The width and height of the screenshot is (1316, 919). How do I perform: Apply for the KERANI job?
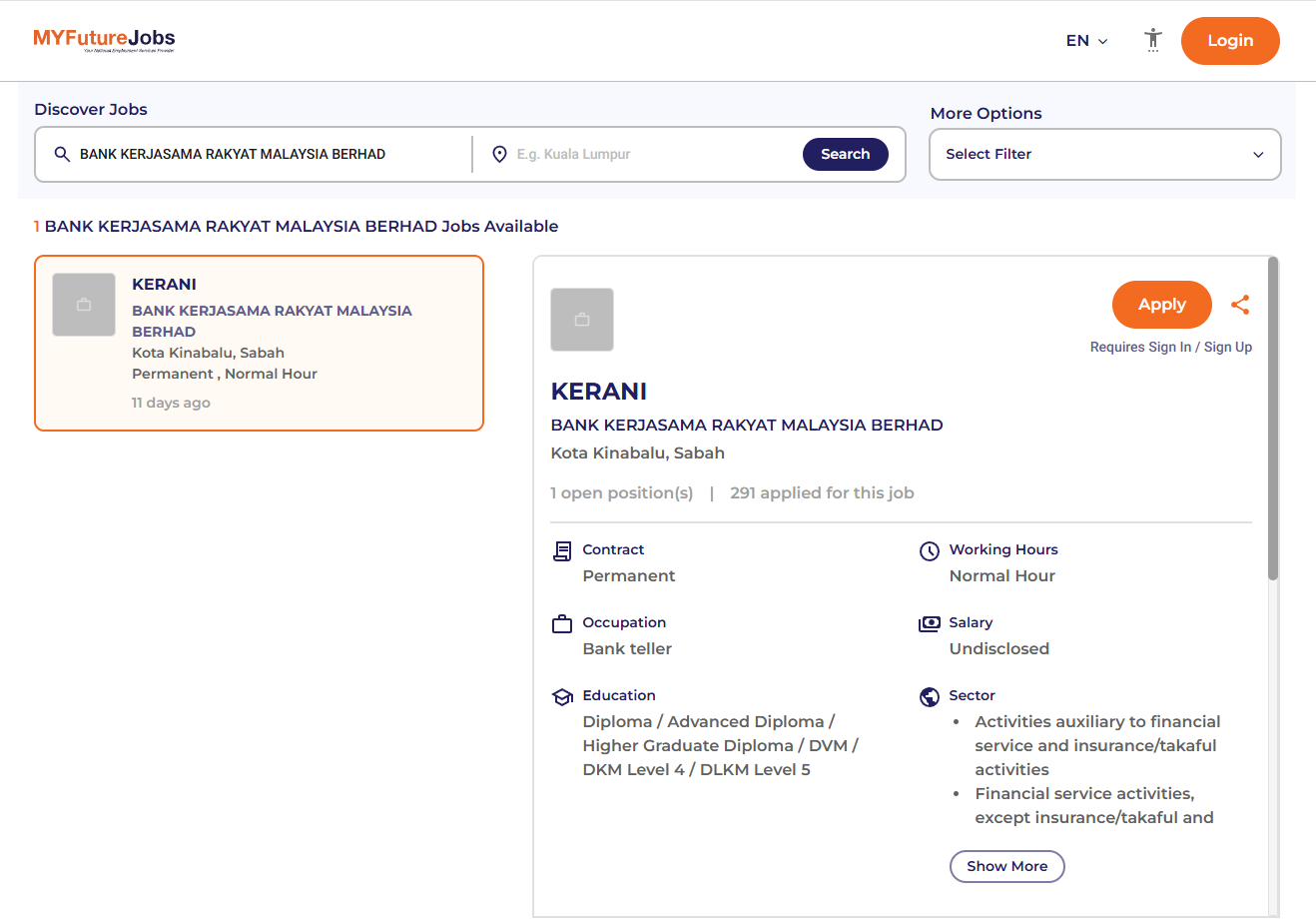[1162, 305]
